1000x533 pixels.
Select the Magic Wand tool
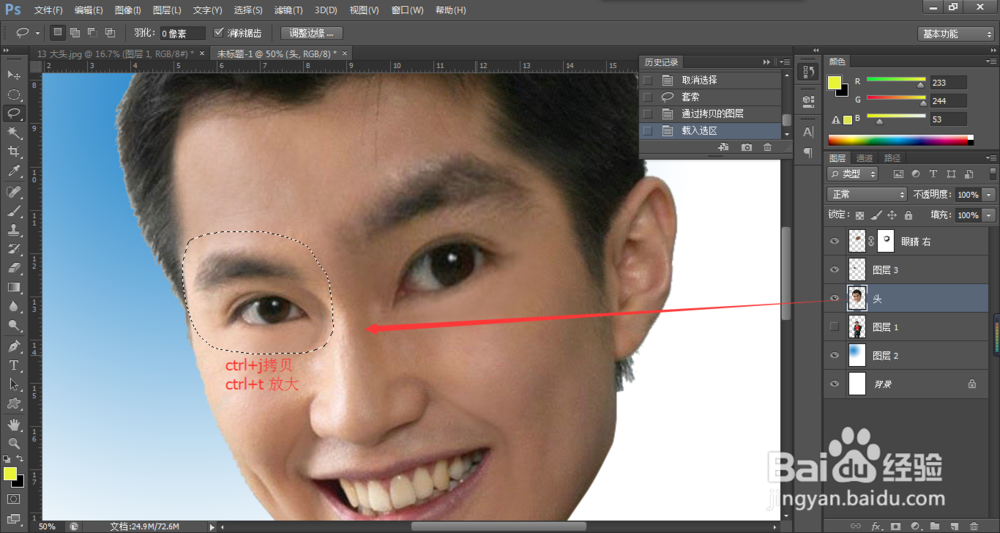pyautogui.click(x=13, y=133)
